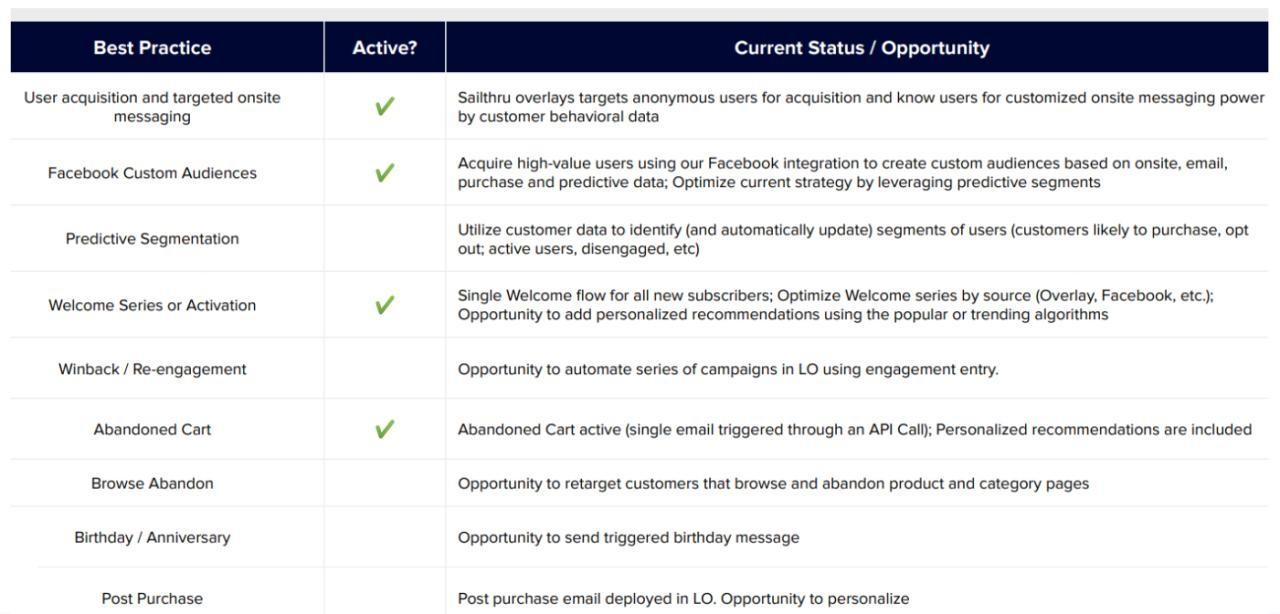Click the Abandoned Cart active status description
This screenshot has height=614, width=1280.
854,429
